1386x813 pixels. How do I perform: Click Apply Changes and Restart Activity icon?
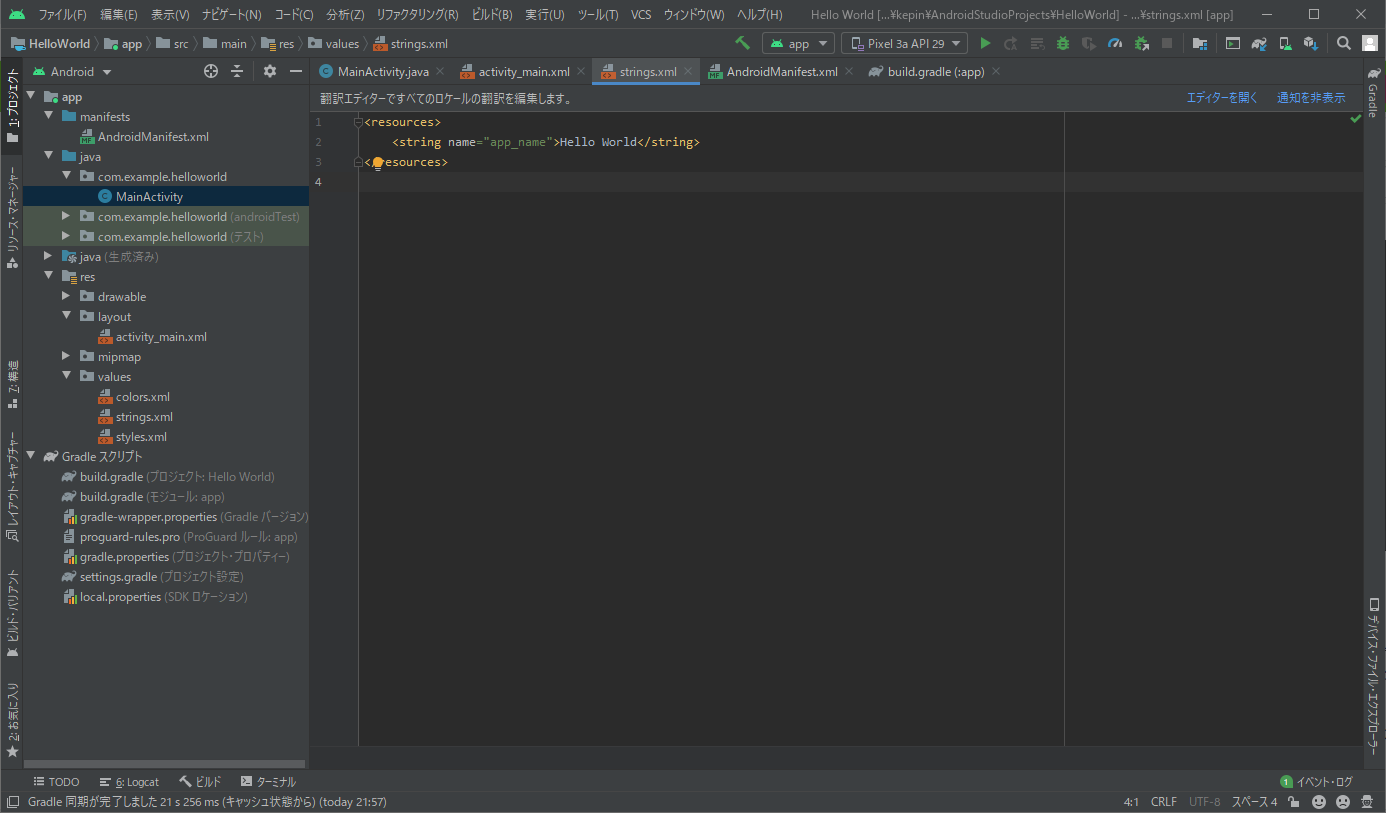(x=1011, y=43)
